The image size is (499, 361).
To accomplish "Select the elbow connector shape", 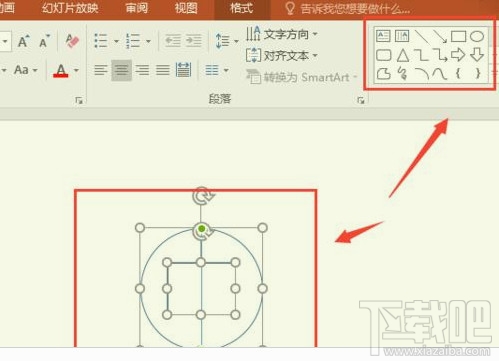I will pos(421,55).
